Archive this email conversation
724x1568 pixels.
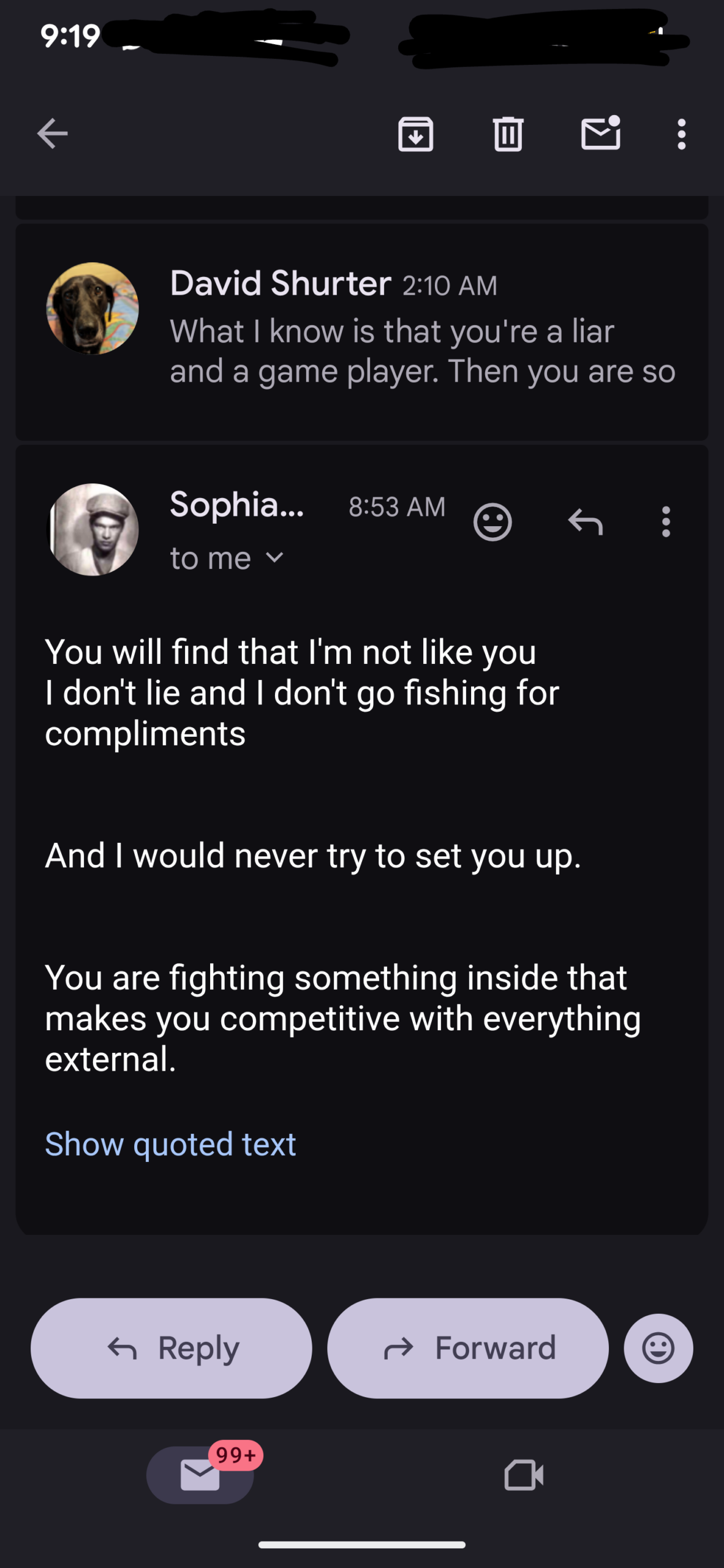click(x=416, y=134)
